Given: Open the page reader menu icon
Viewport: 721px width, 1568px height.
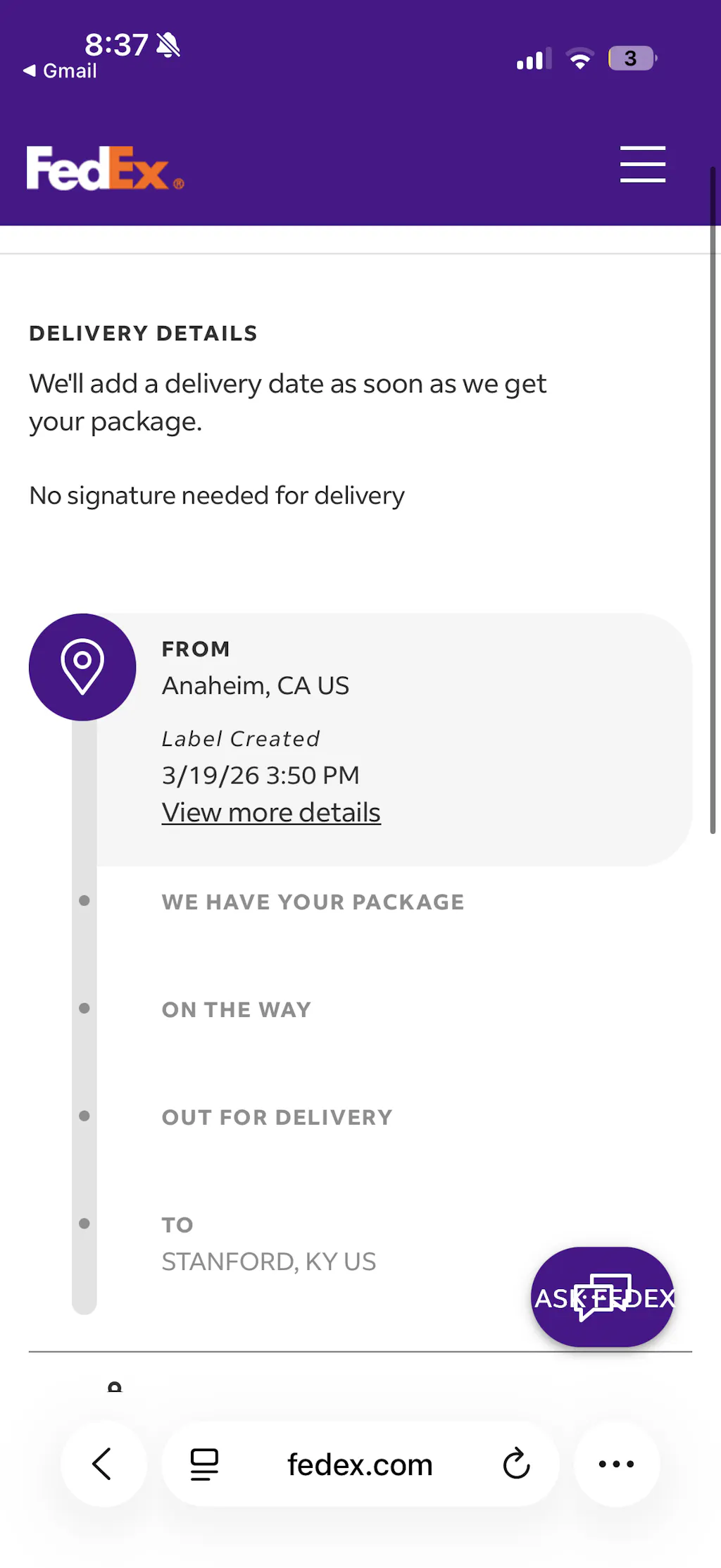Looking at the screenshot, I should 204,1464.
